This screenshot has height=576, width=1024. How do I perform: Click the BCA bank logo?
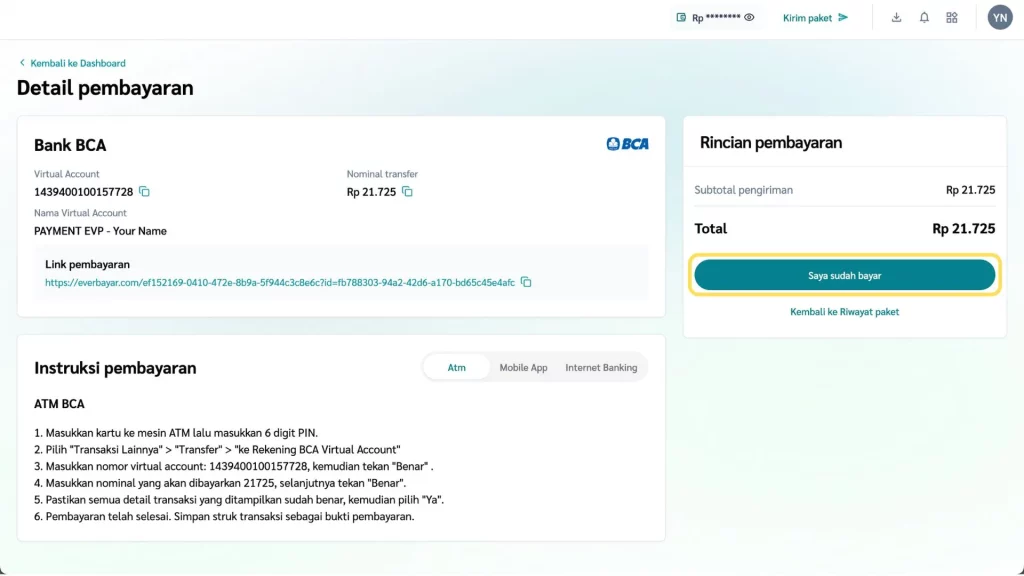pyautogui.click(x=627, y=144)
